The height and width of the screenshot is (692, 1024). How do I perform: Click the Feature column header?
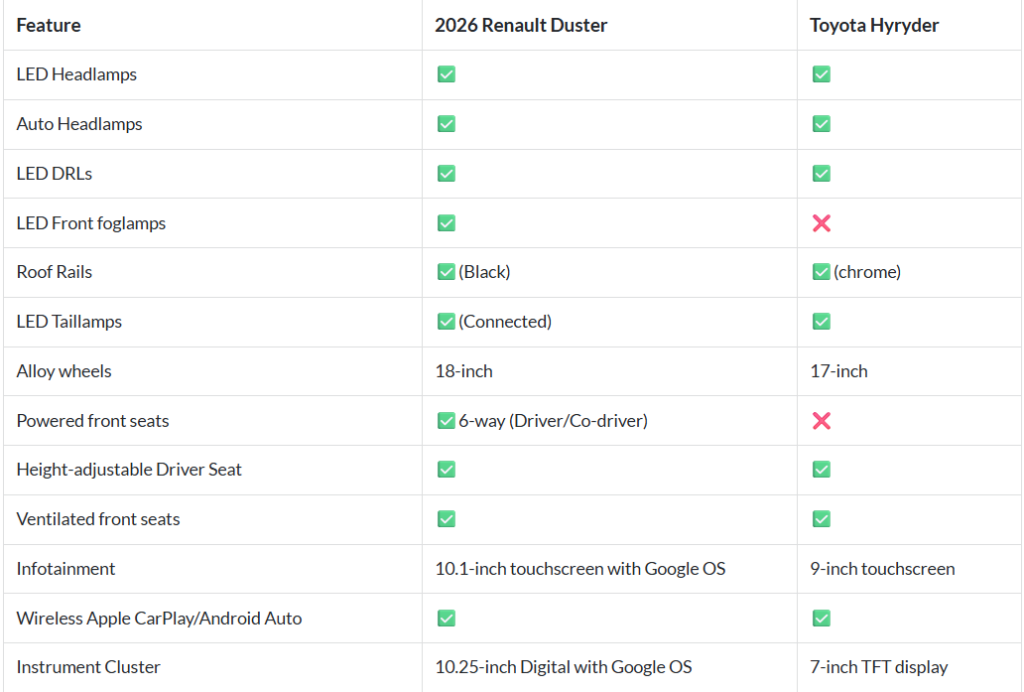coord(49,25)
